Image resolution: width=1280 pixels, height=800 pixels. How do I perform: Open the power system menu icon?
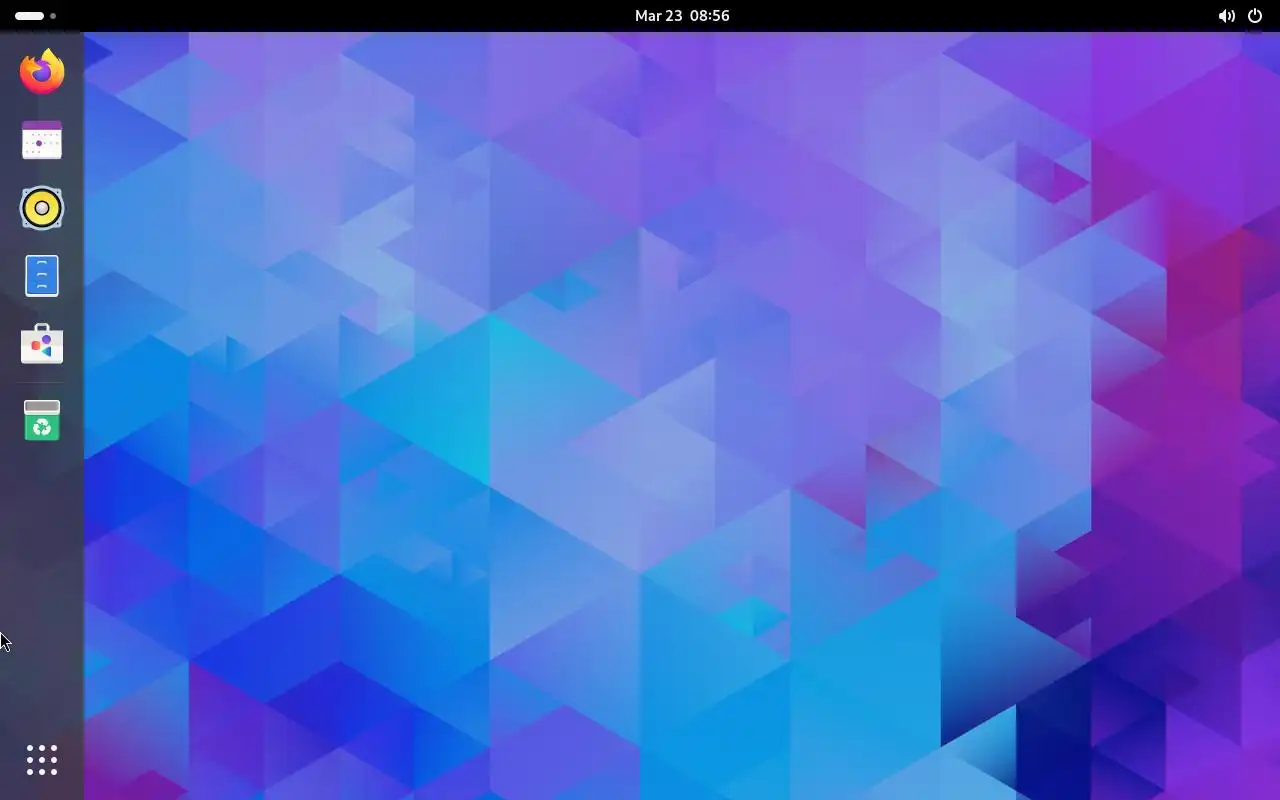point(1255,16)
